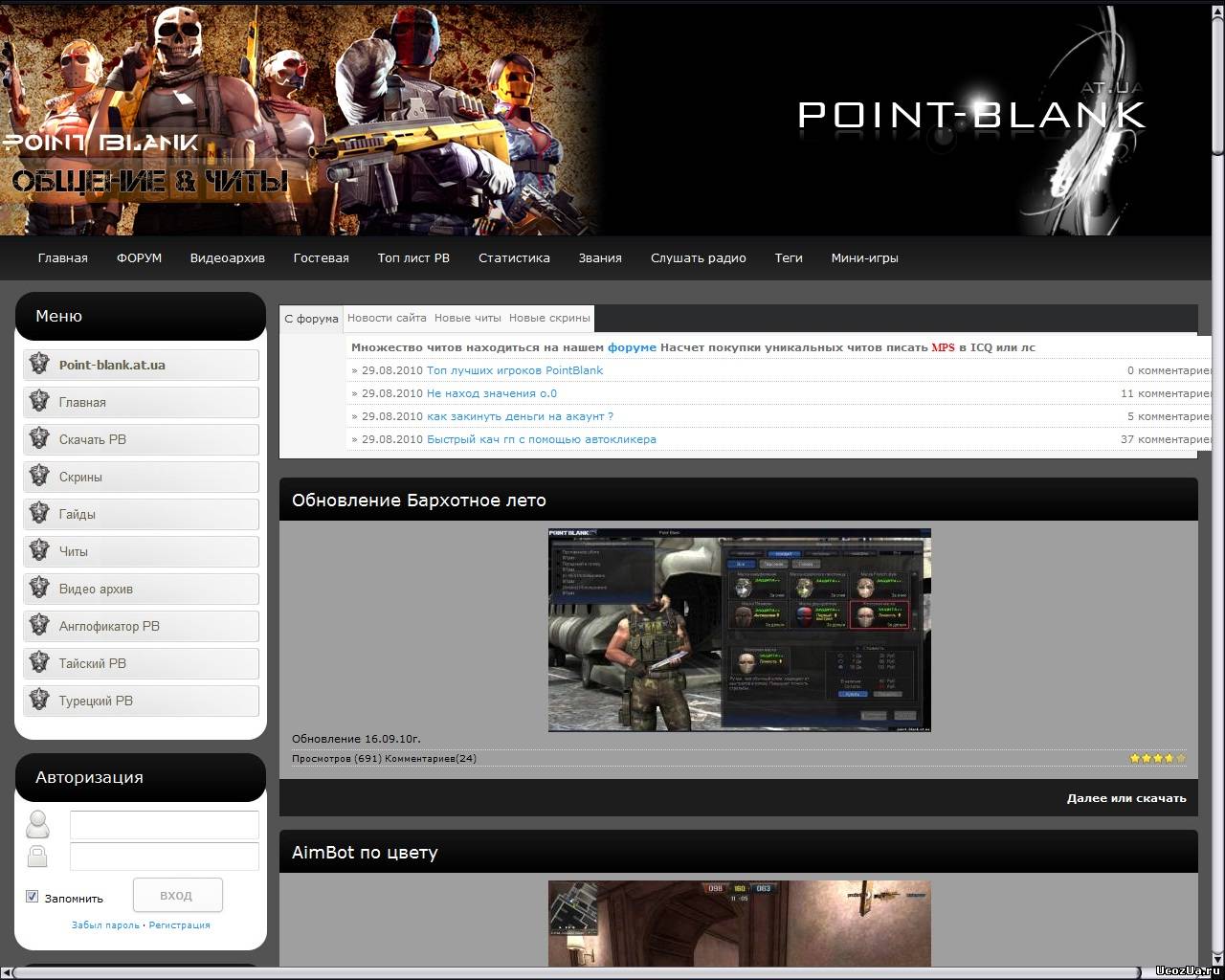This screenshot has width=1225, height=980.
Task: Focus the username input field
Action: pos(165,825)
